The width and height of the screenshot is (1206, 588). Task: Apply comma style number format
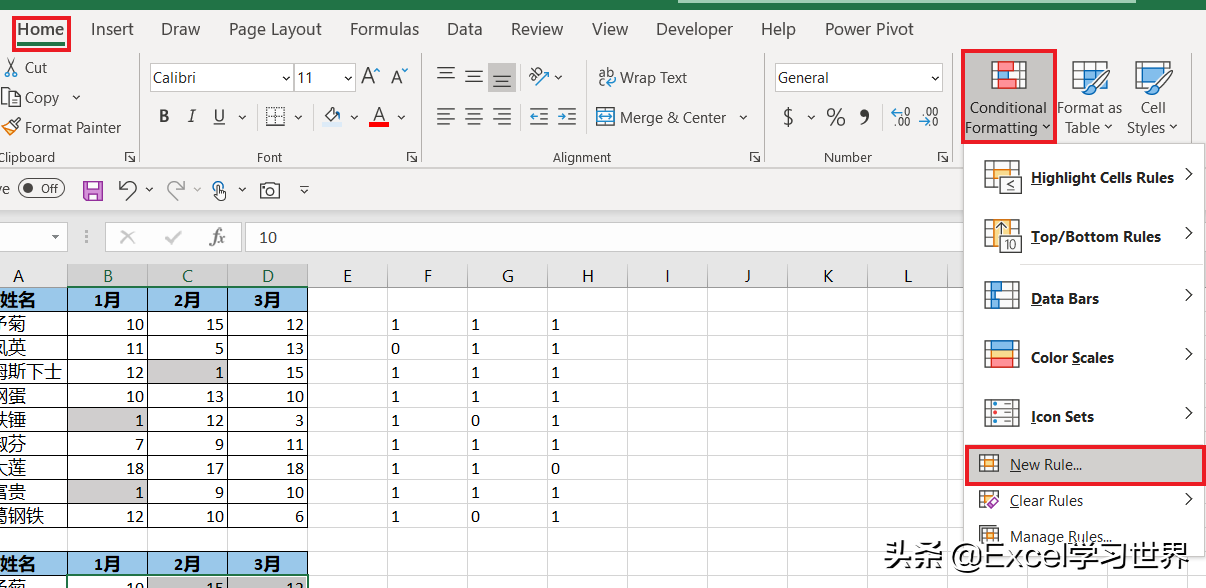[866, 118]
